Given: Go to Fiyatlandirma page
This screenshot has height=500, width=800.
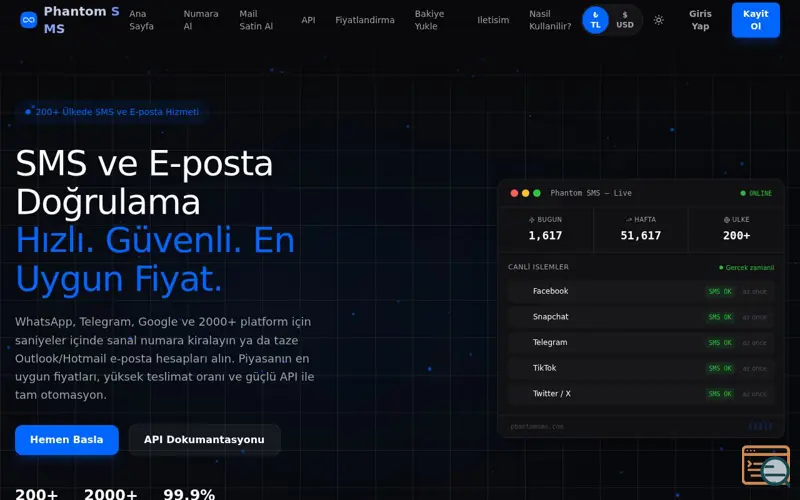Looking at the screenshot, I should pyautogui.click(x=365, y=20).
